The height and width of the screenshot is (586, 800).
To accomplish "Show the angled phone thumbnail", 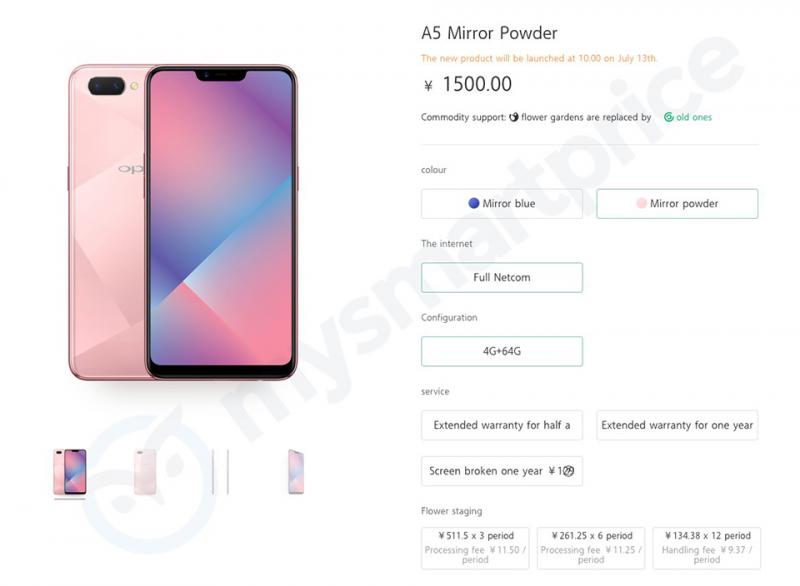I will pyautogui.click(x=296, y=472).
